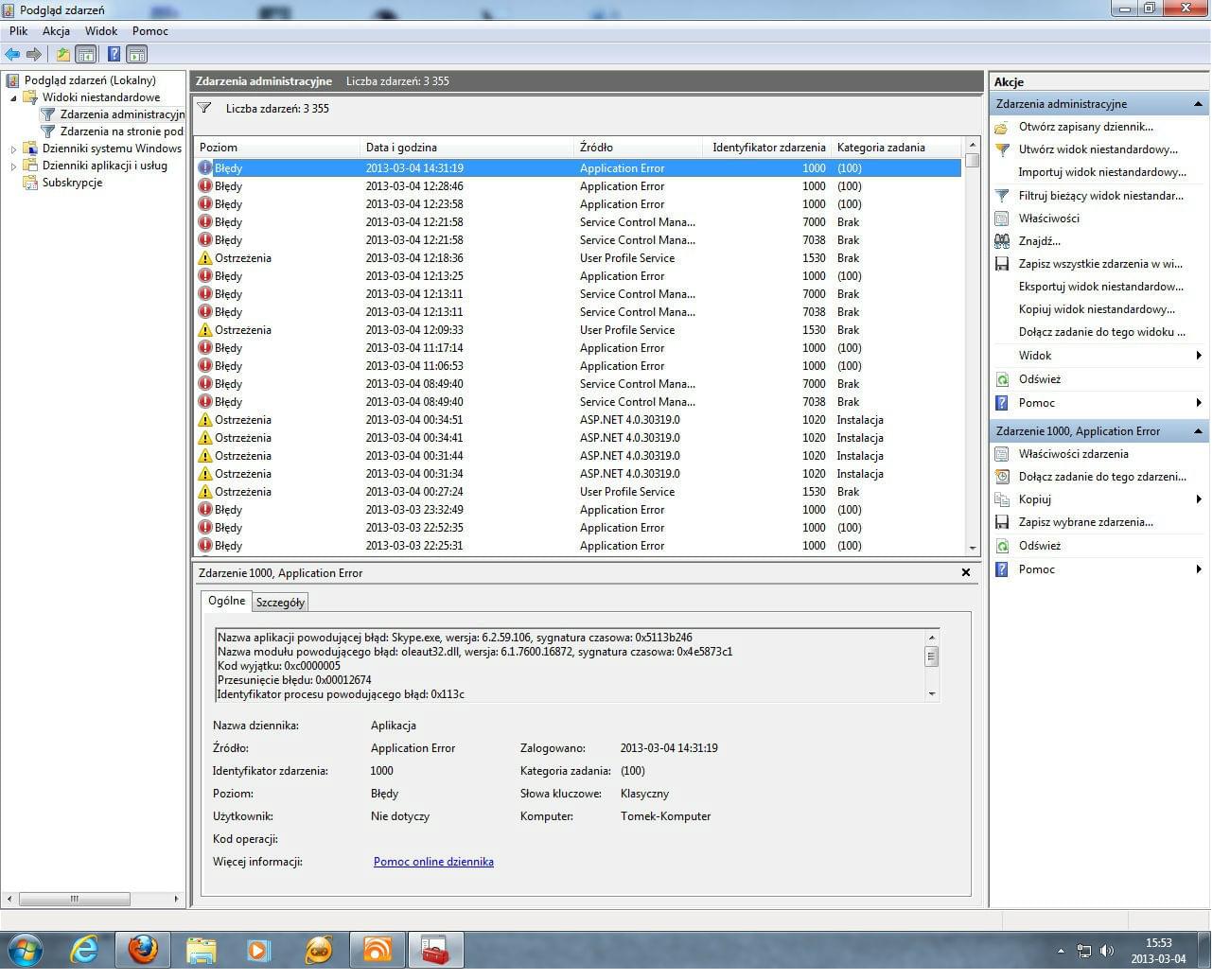This screenshot has width=1230, height=980.
Task: Click the forward arrow in the toolbar
Action: [34, 55]
